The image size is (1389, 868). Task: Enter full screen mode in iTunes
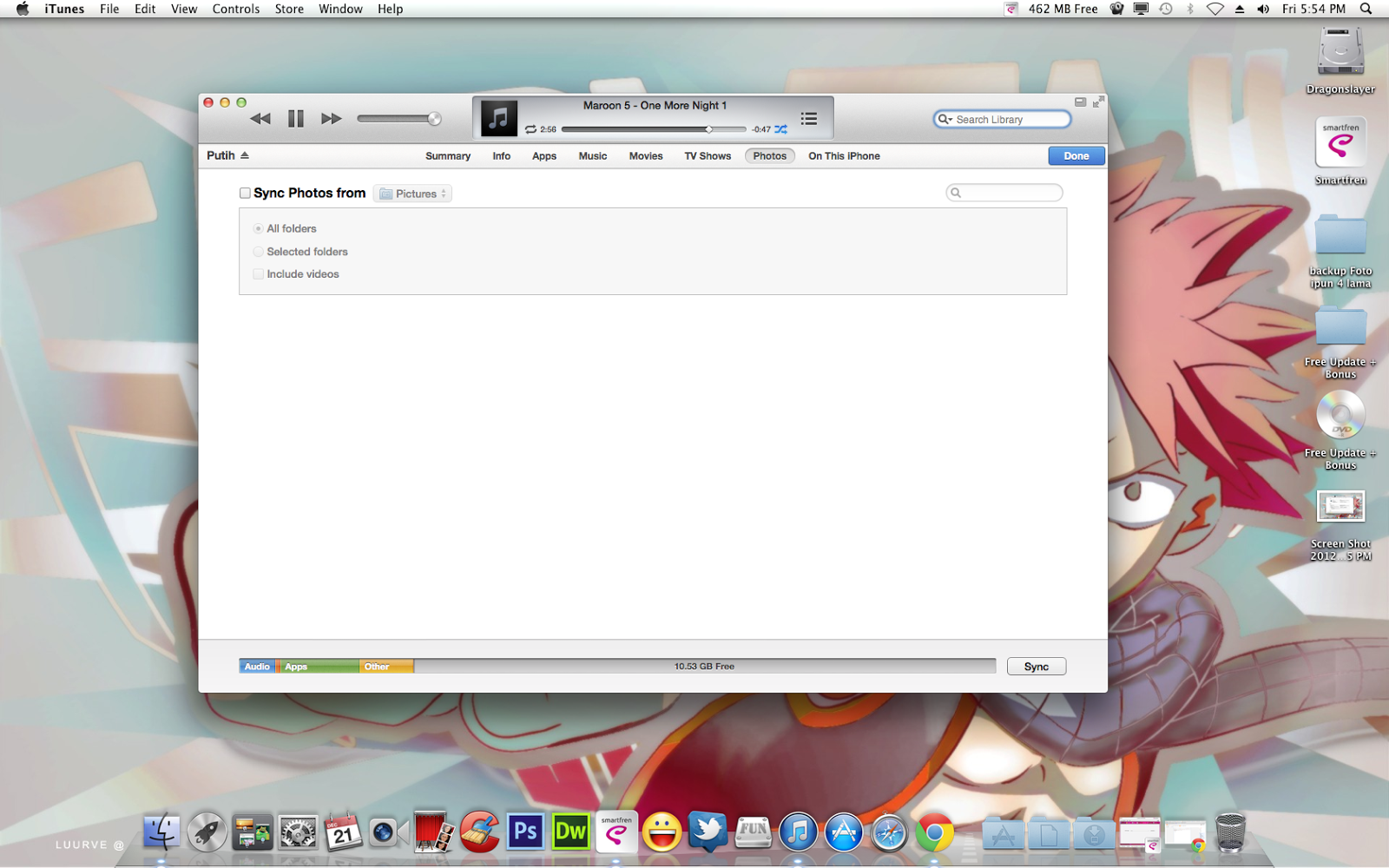pos(1098,102)
